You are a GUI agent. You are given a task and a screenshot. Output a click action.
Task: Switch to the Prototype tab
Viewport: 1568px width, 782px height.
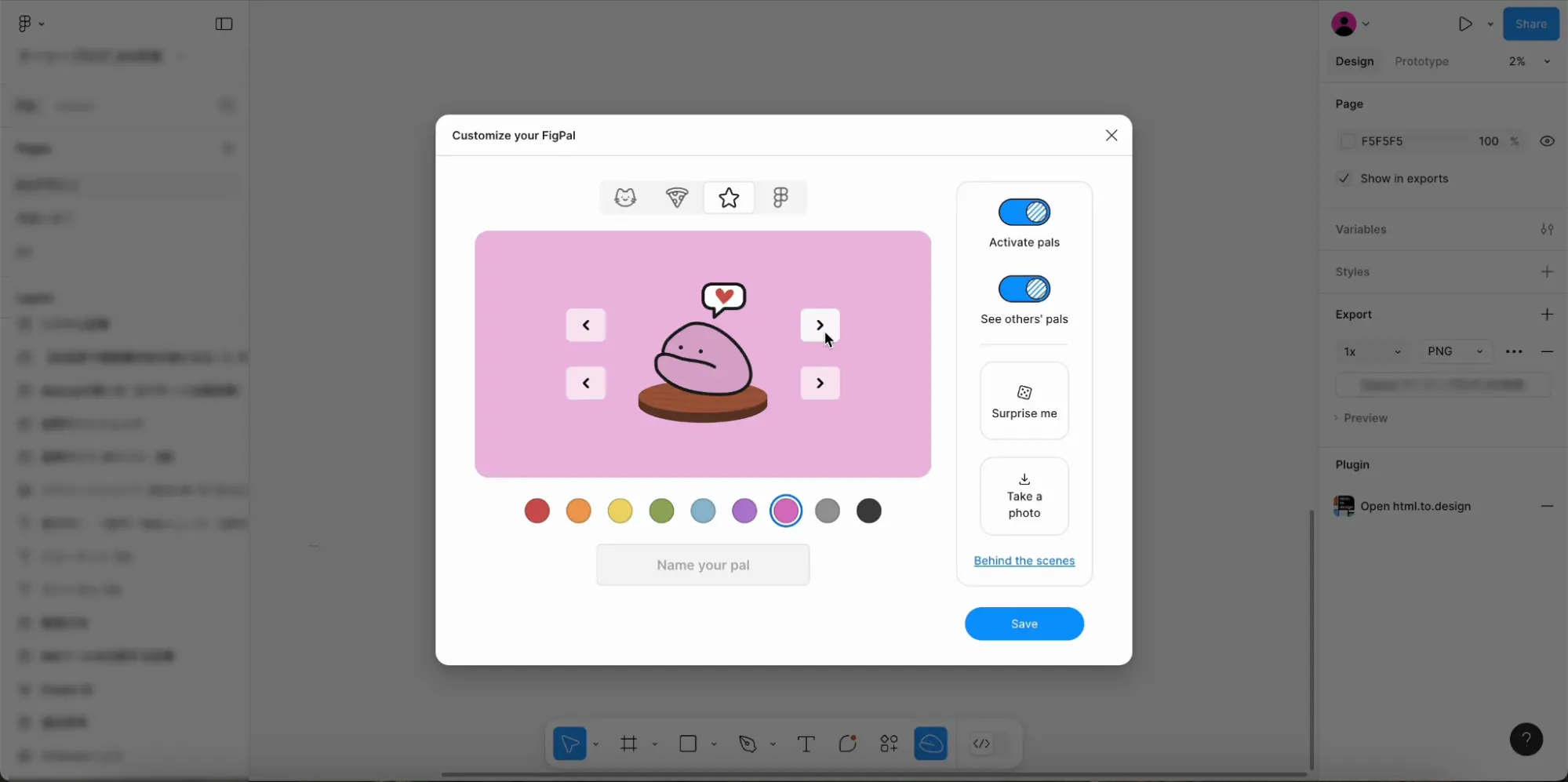1421,61
